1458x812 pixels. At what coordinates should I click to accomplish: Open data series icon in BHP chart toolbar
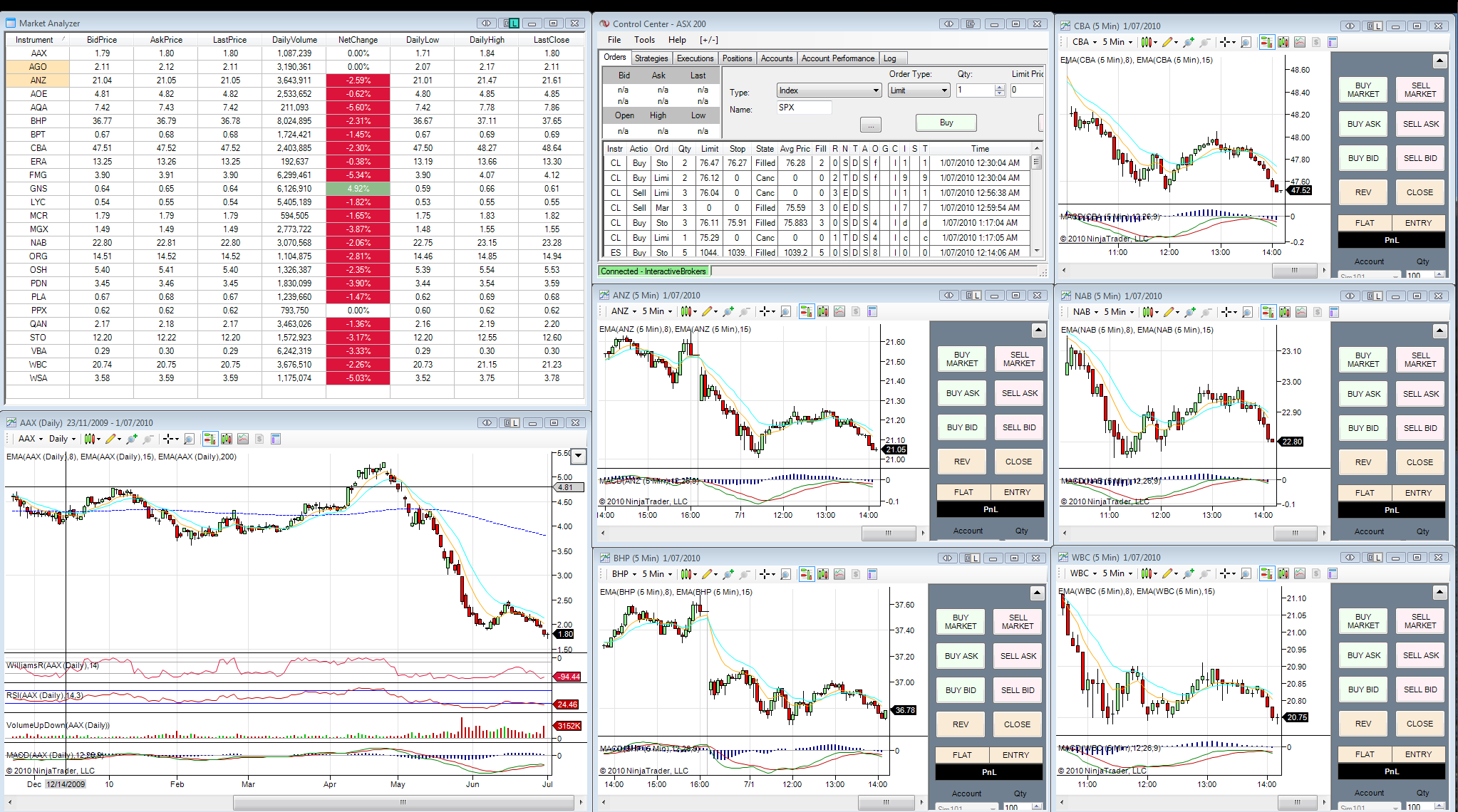click(x=823, y=574)
